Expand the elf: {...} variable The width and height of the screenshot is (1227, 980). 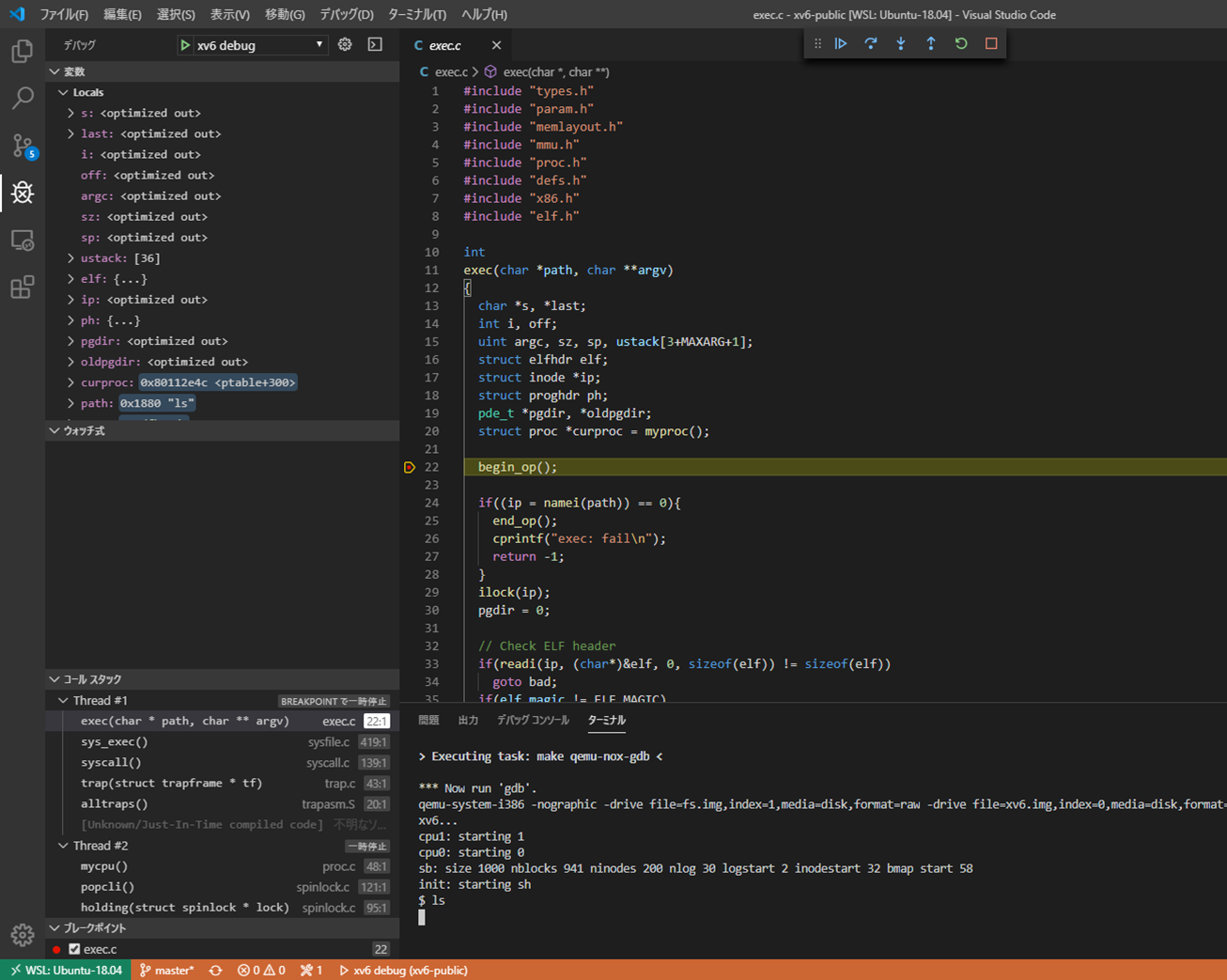pyautogui.click(x=70, y=279)
